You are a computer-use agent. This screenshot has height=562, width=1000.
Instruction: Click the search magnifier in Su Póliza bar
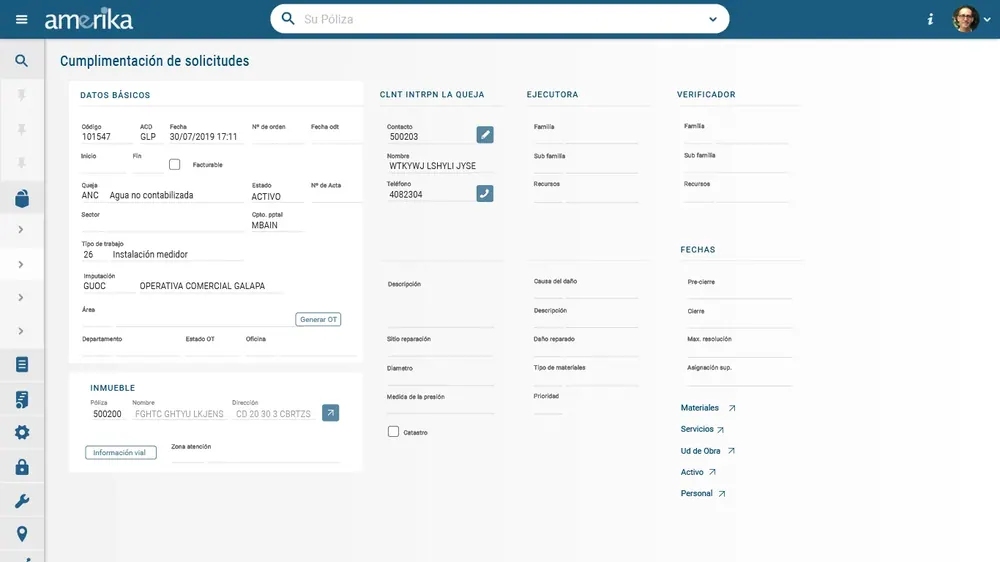coord(288,18)
